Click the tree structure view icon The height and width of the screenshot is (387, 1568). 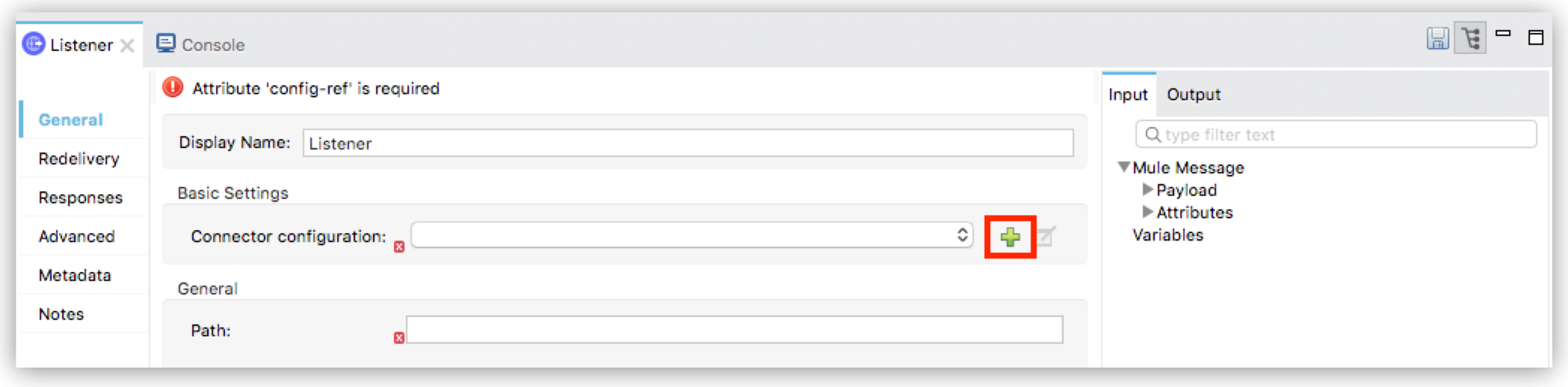(1471, 38)
